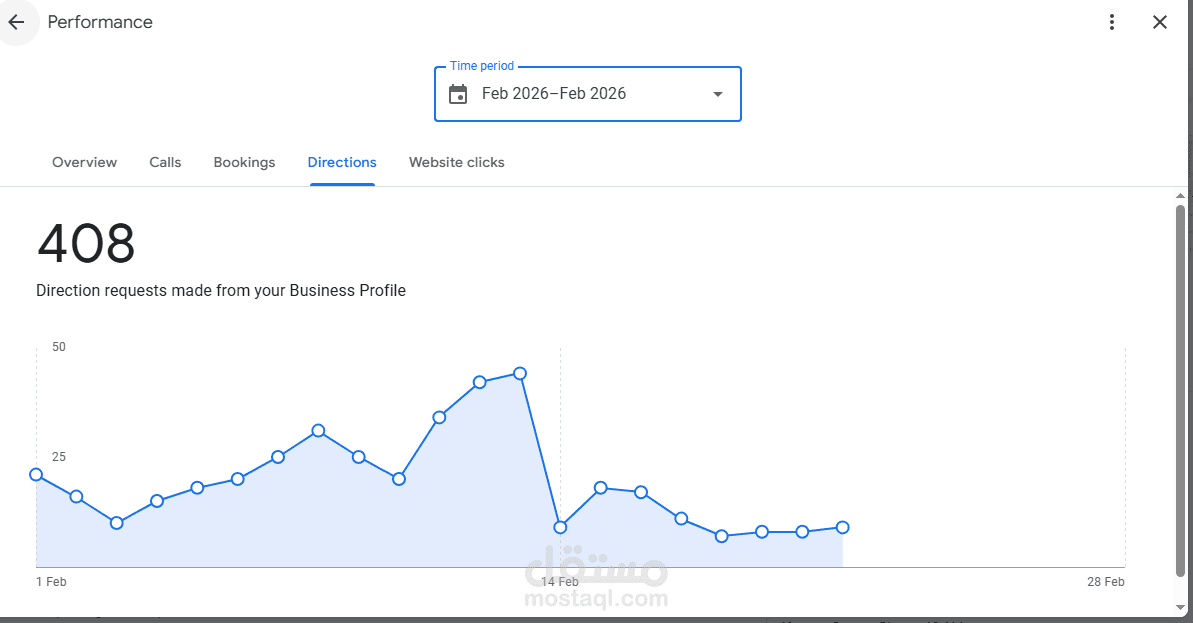Open the Calls tab

165,162
